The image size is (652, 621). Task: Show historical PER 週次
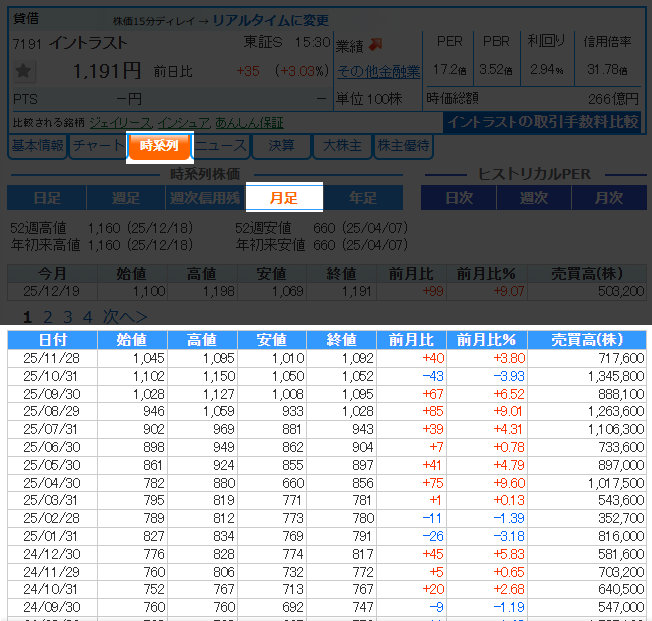[x=534, y=198]
